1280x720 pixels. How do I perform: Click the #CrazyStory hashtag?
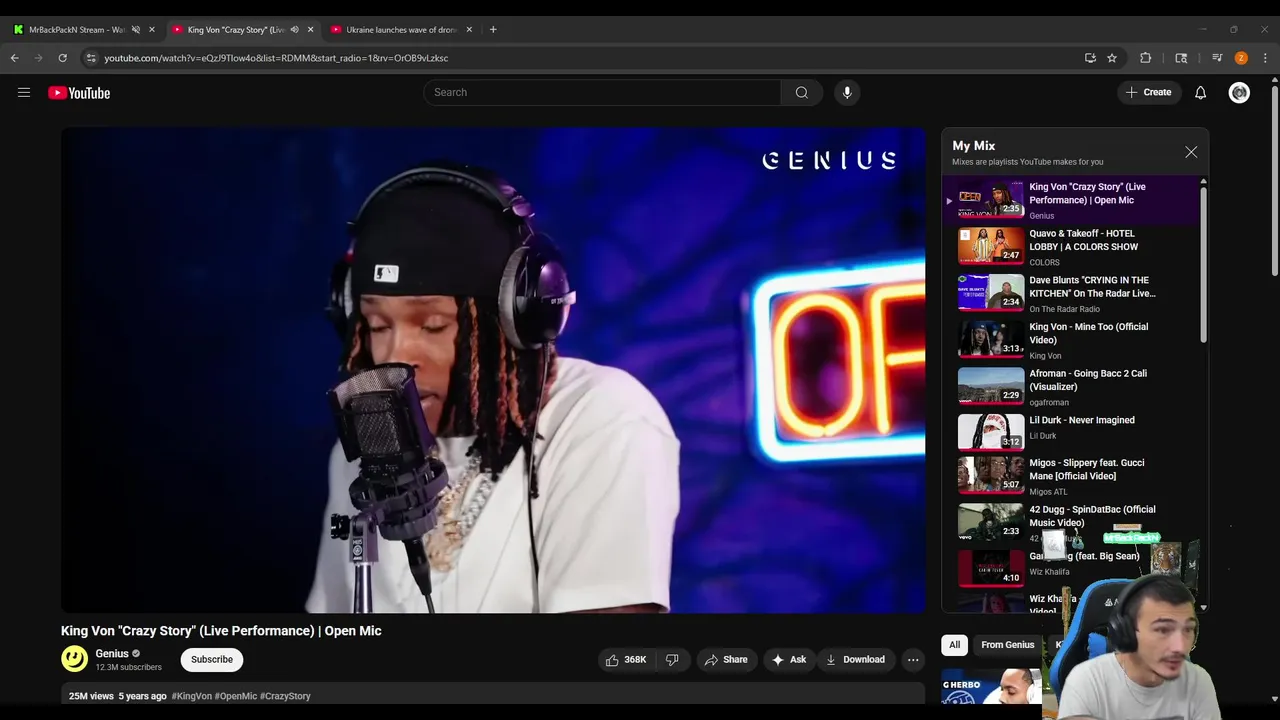(x=285, y=696)
